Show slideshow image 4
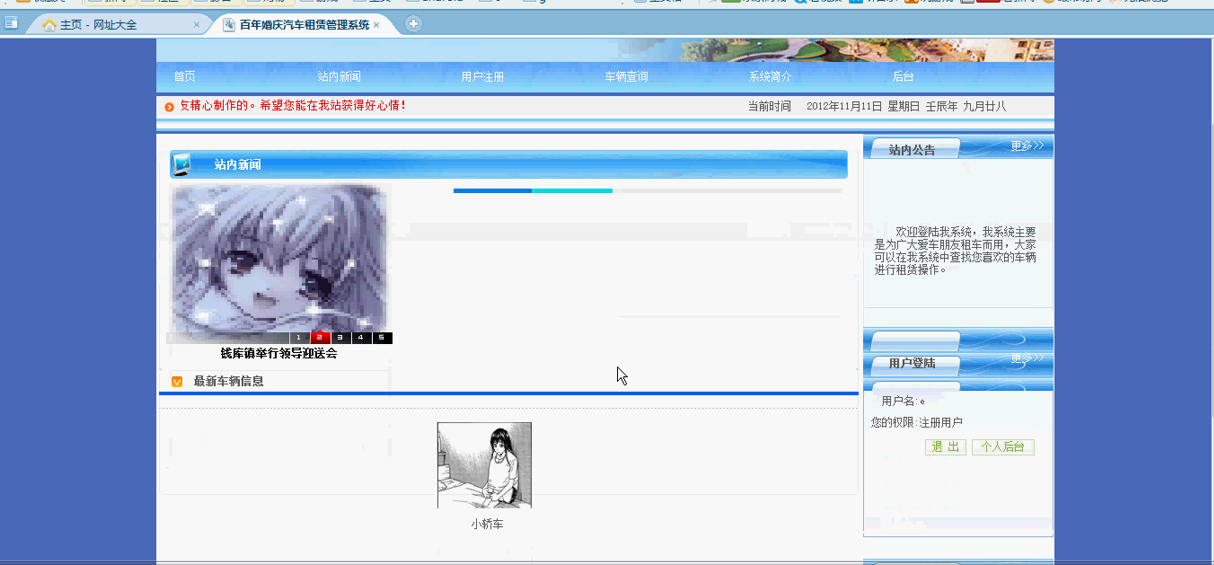The height and width of the screenshot is (565, 1214). click(x=362, y=338)
